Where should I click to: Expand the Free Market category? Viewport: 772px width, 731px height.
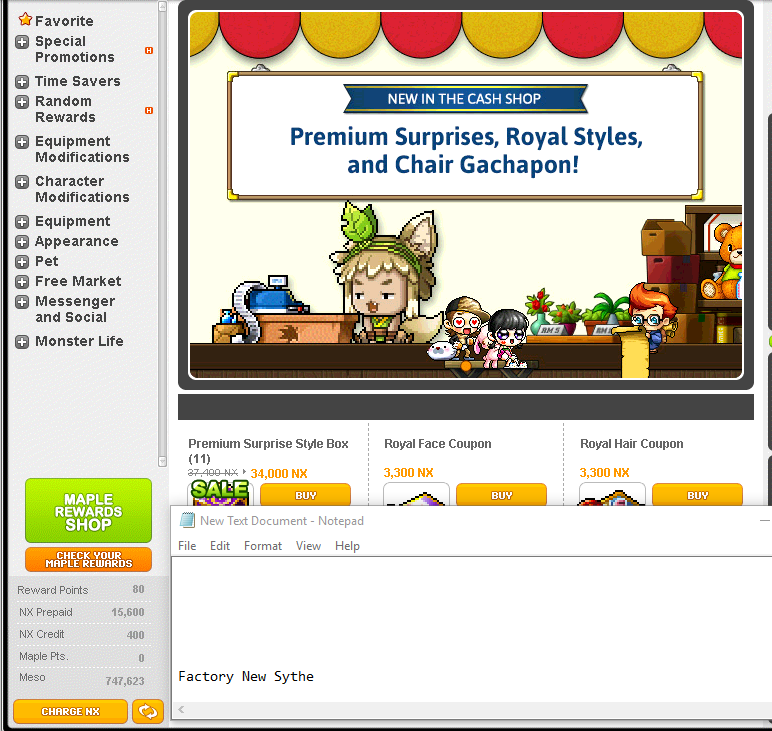pyautogui.click(x=22, y=282)
